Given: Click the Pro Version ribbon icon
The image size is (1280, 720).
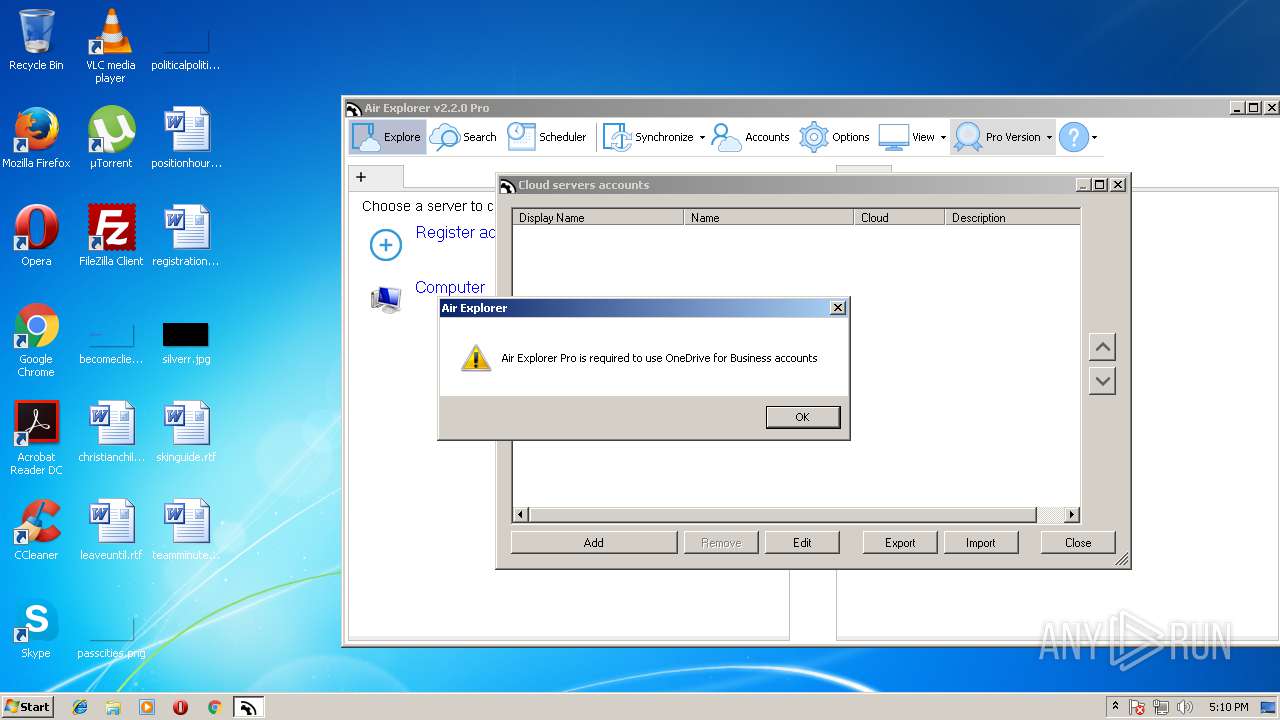Looking at the screenshot, I should click(x=967, y=137).
